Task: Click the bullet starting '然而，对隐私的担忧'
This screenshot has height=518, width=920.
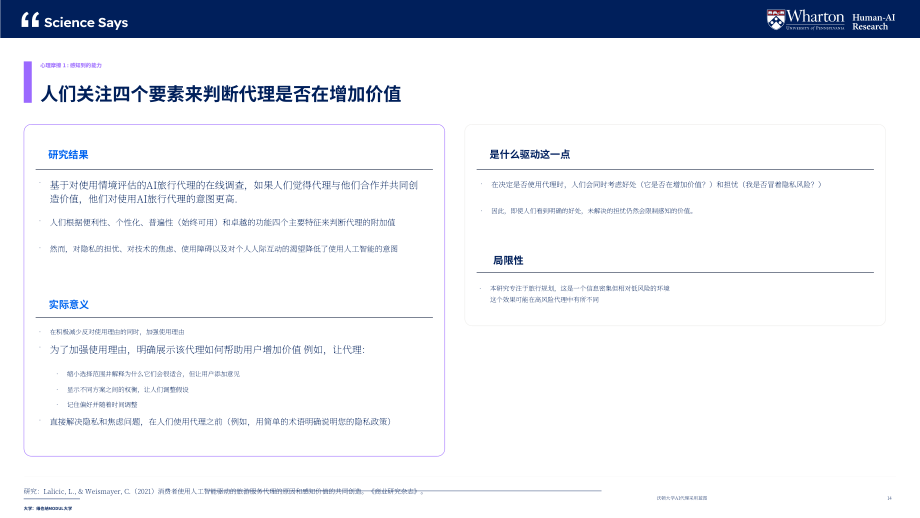Action: click(224, 249)
